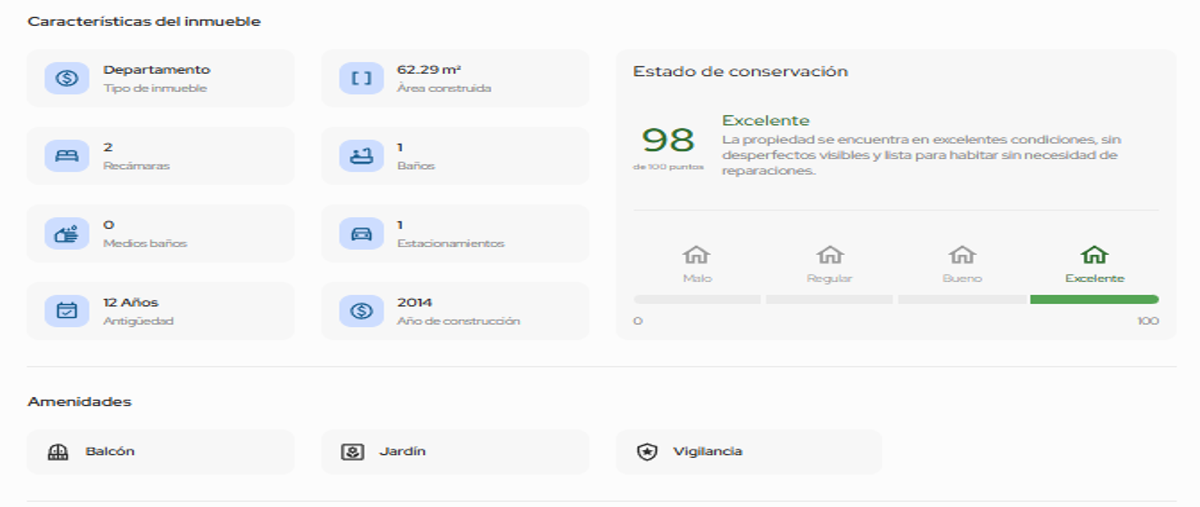Click the gray bar segment under Malo
The width and height of the screenshot is (1200, 507).
click(x=698, y=299)
